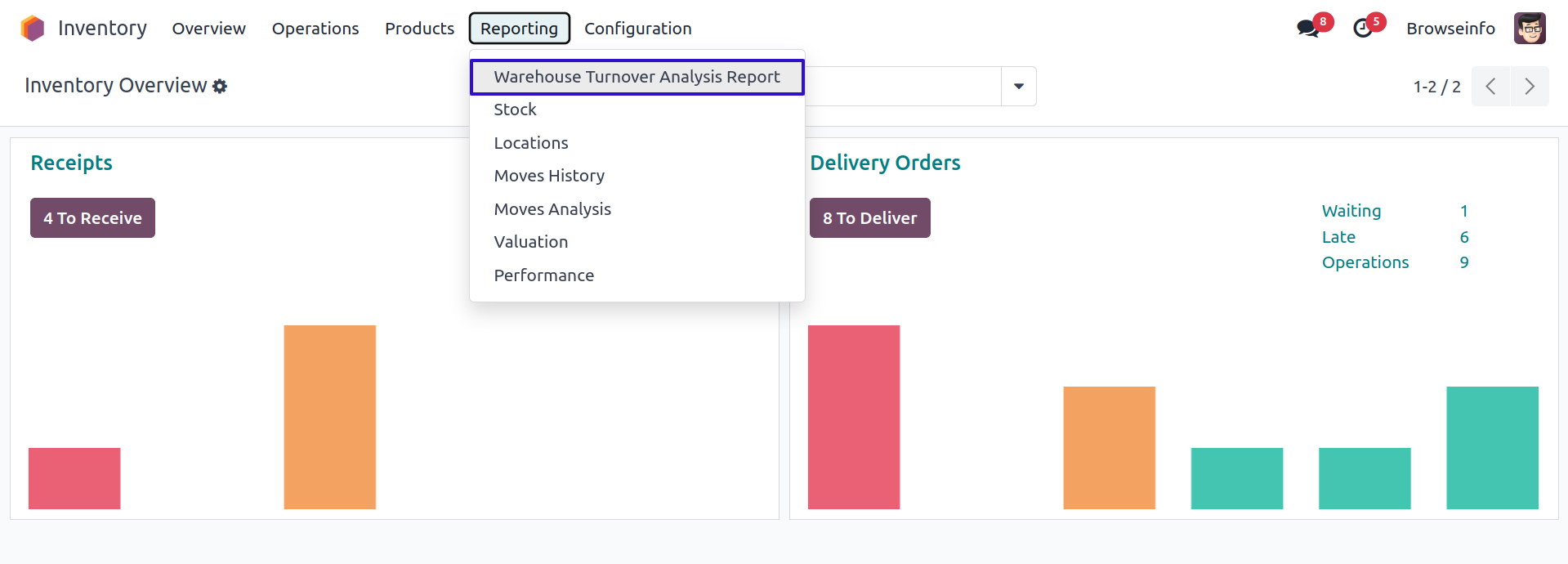Select Warehouse Turnover Analysis Report
This screenshot has width=1568, height=564.
(x=637, y=77)
